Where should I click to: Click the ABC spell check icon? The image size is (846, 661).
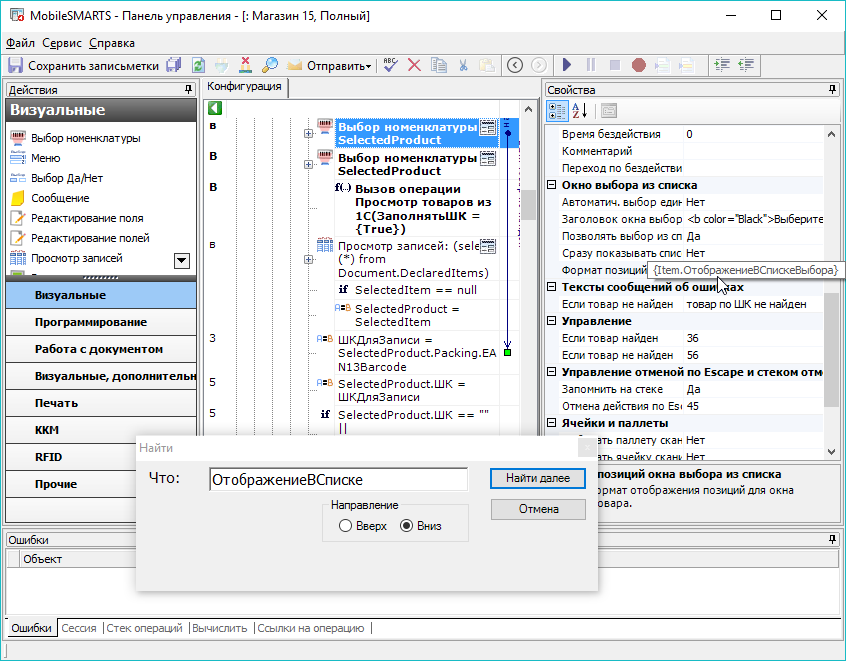click(x=390, y=65)
